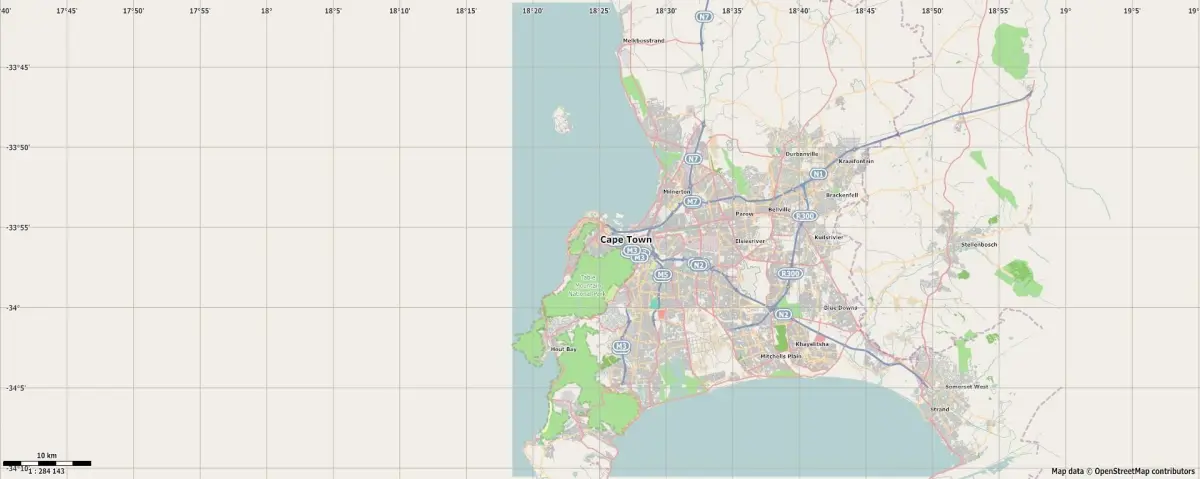Click the Somerset West label

966,386
